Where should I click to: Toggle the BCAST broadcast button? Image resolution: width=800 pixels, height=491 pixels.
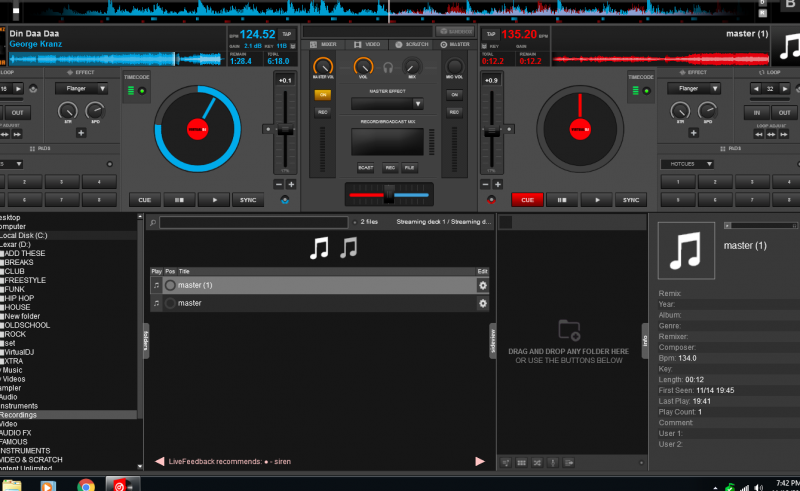365,167
